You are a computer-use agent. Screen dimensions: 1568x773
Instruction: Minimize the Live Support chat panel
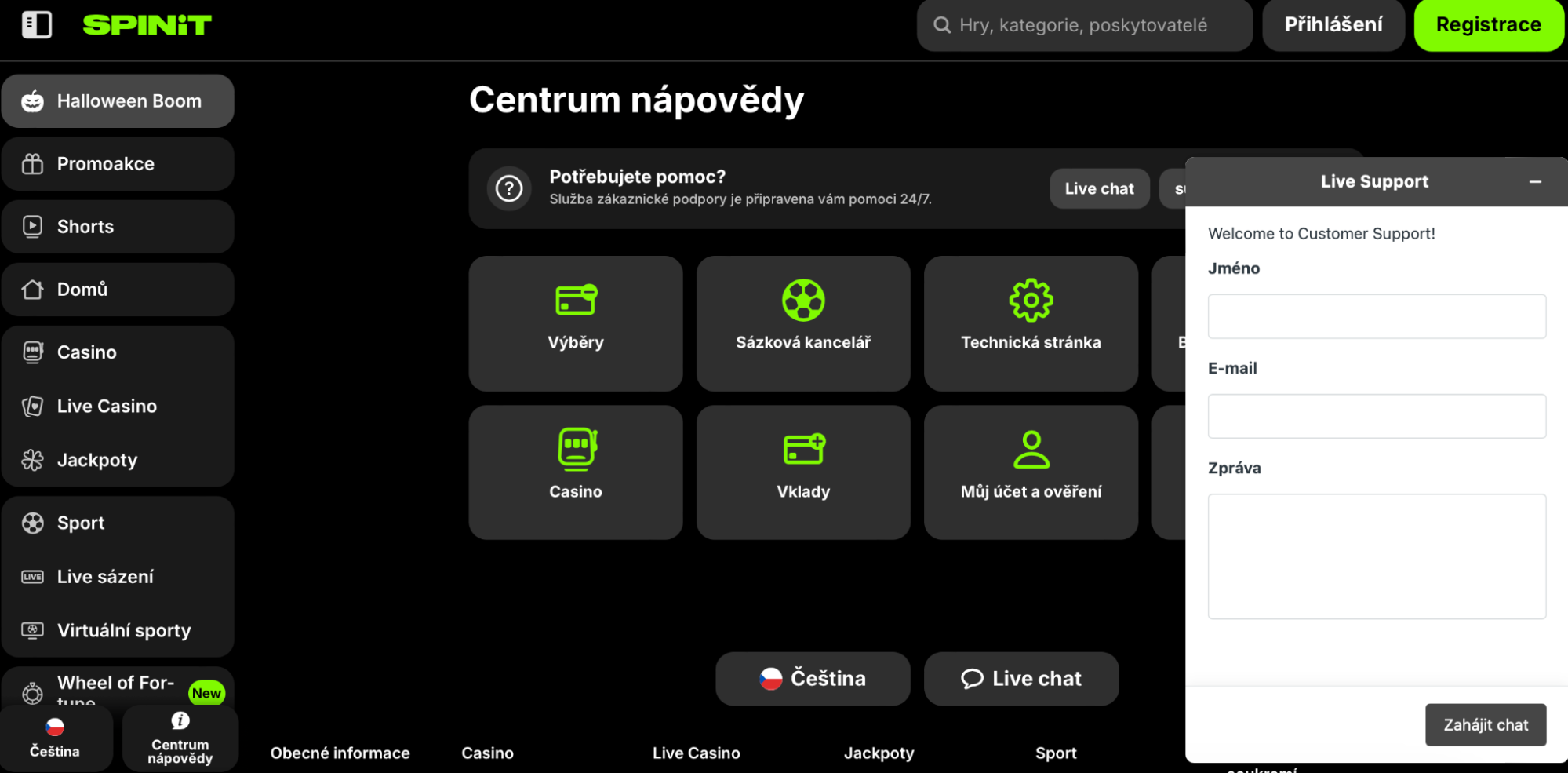point(1534,182)
